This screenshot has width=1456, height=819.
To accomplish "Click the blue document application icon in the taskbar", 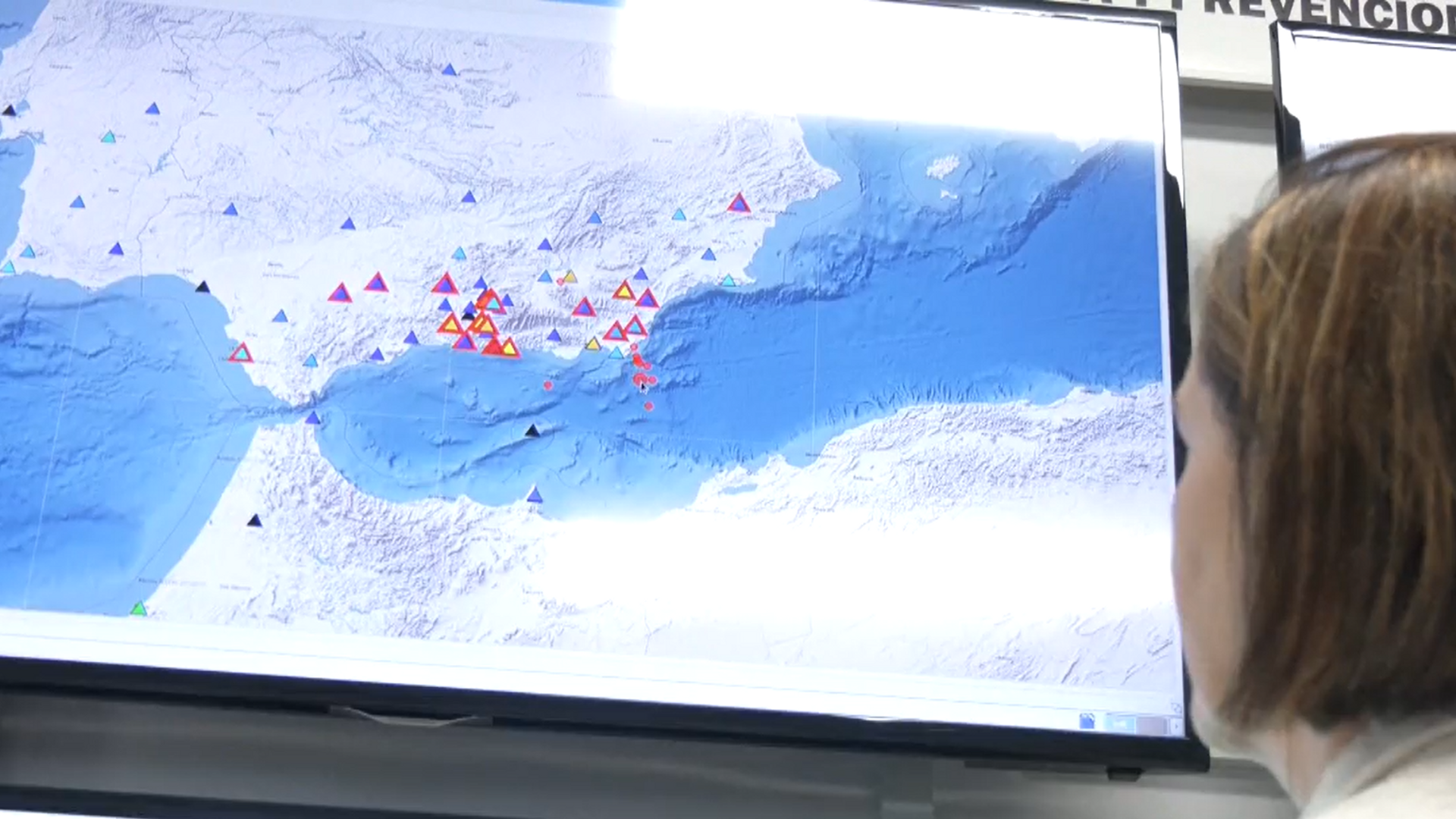I will coord(1087,721).
